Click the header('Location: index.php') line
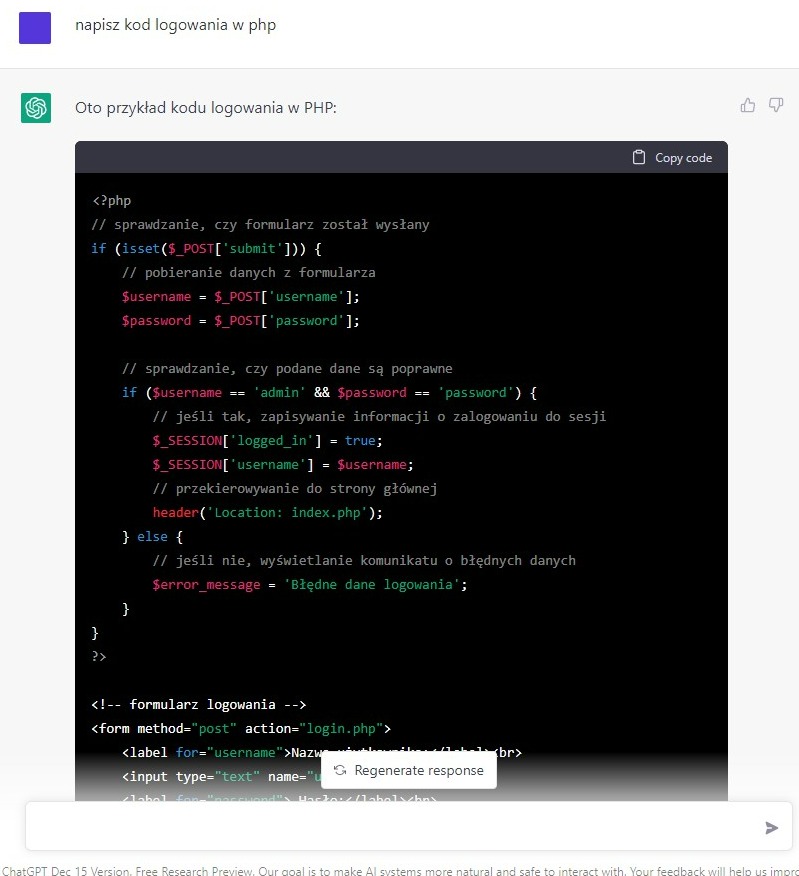The image size is (799, 876). [x=268, y=513]
